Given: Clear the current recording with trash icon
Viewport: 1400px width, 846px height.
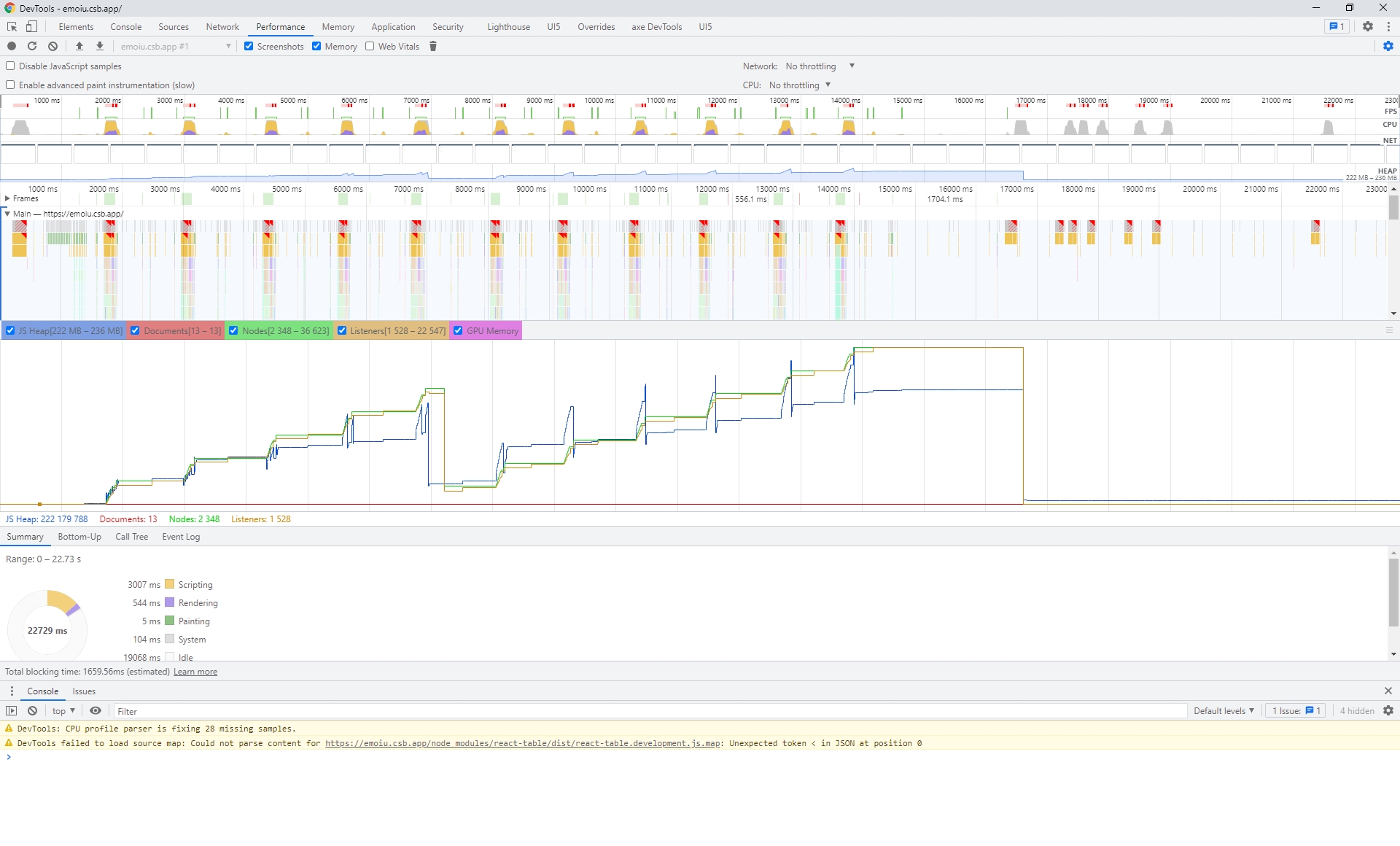Looking at the screenshot, I should pyautogui.click(x=432, y=46).
